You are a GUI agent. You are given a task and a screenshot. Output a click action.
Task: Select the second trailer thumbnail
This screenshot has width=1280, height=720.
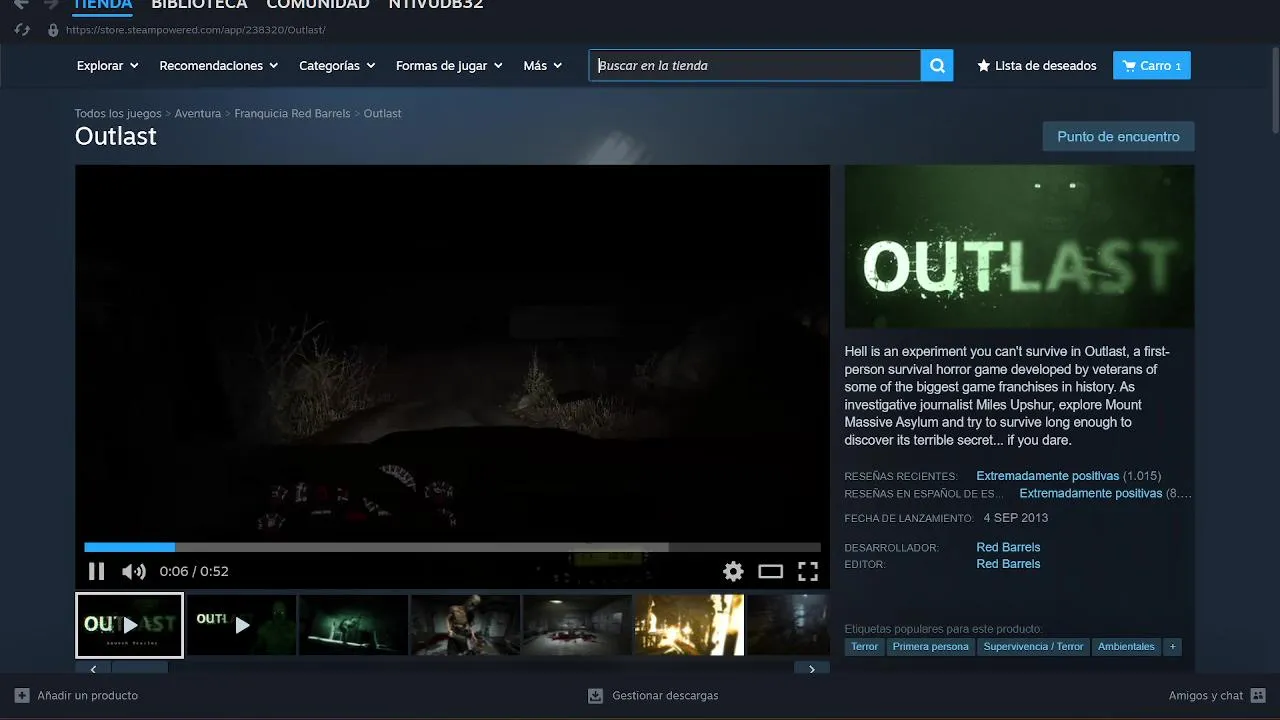pos(241,625)
